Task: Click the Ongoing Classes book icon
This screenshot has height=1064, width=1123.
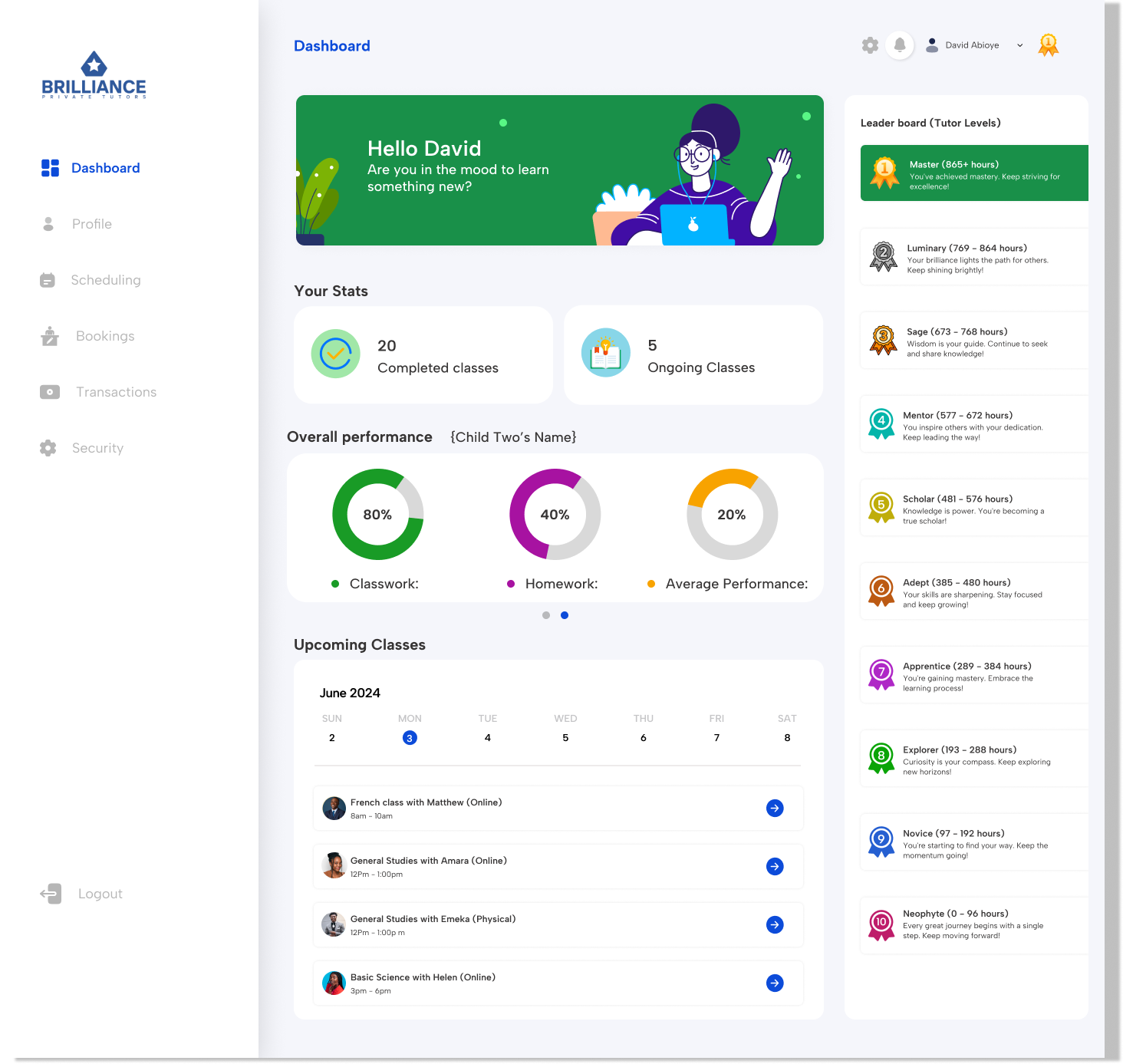Action: coord(606,353)
